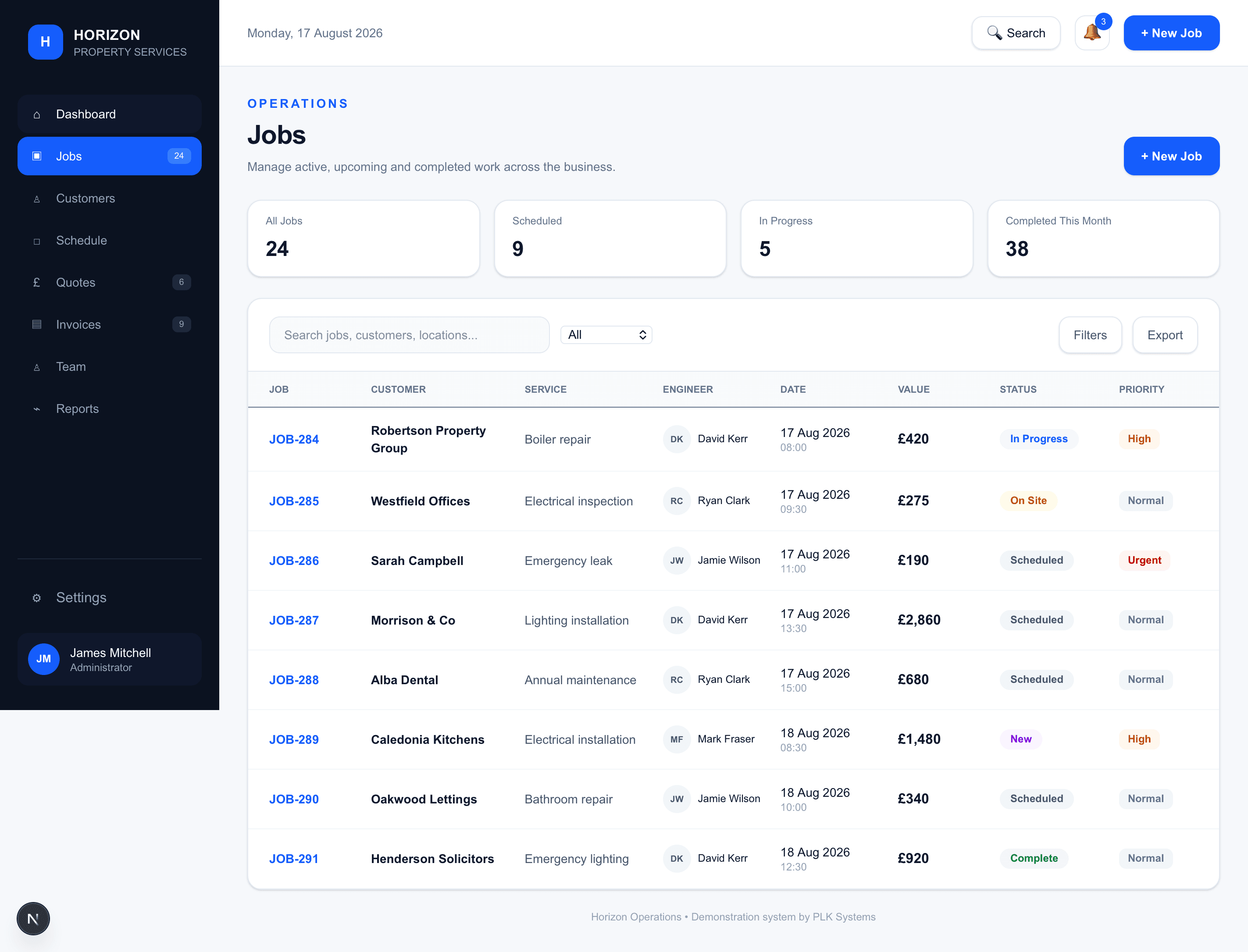Click the round N badge icon
The width and height of the screenshot is (1248, 952).
coord(33,919)
